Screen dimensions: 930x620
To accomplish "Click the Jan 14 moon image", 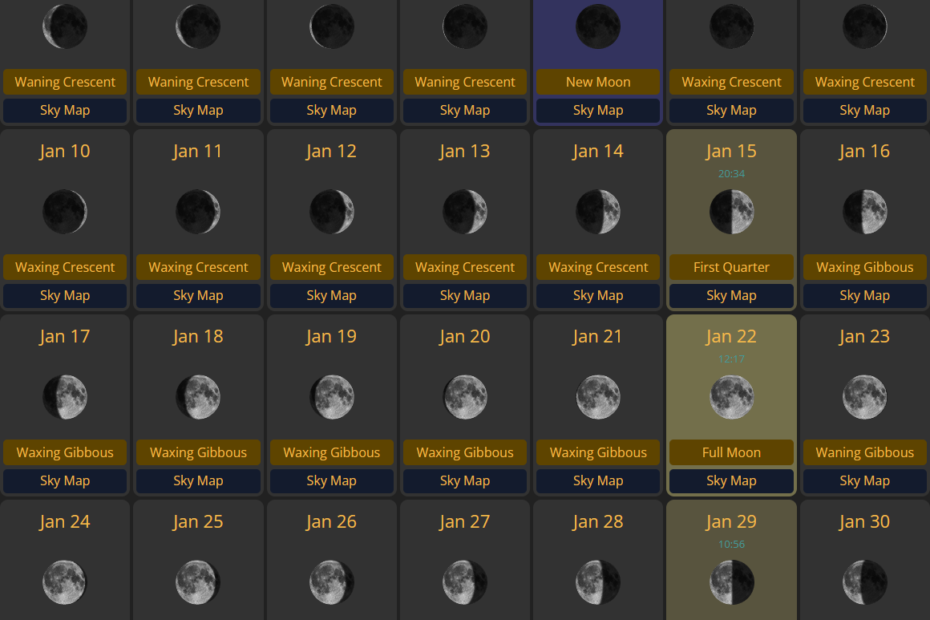I will click(598, 212).
